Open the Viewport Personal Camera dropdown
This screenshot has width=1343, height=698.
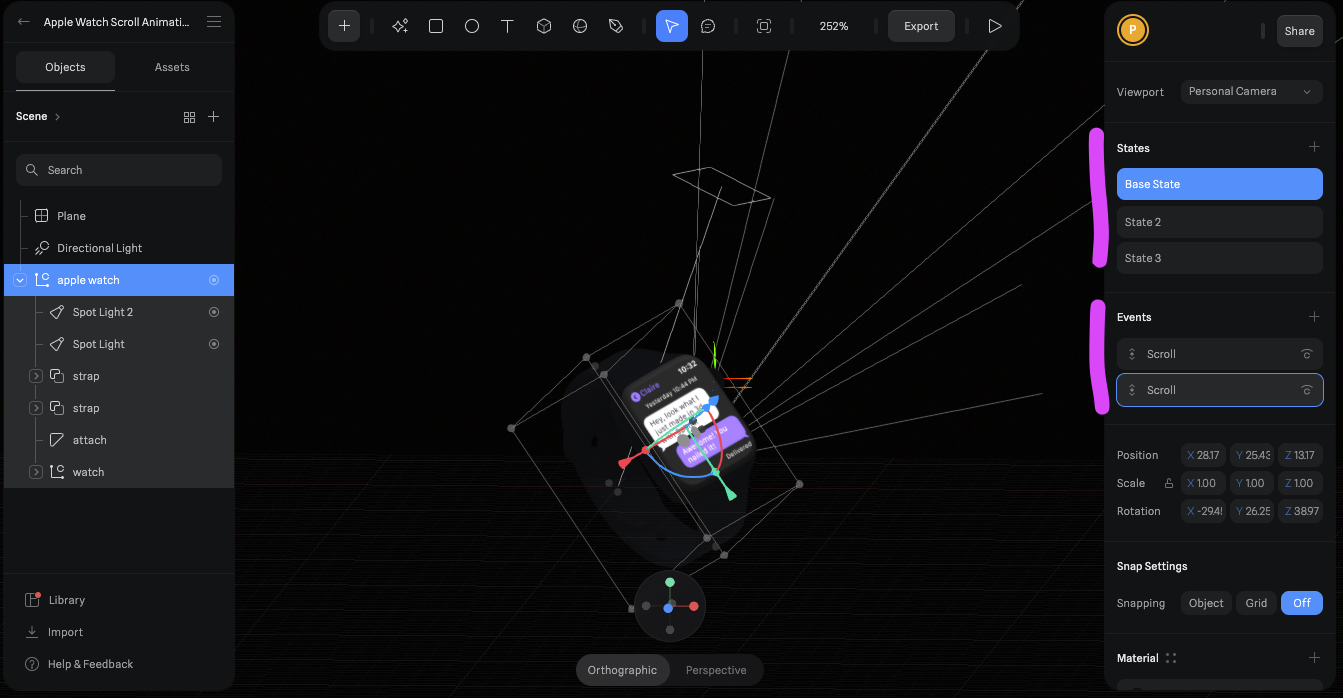pyautogui.click(x=1252, y=91)
